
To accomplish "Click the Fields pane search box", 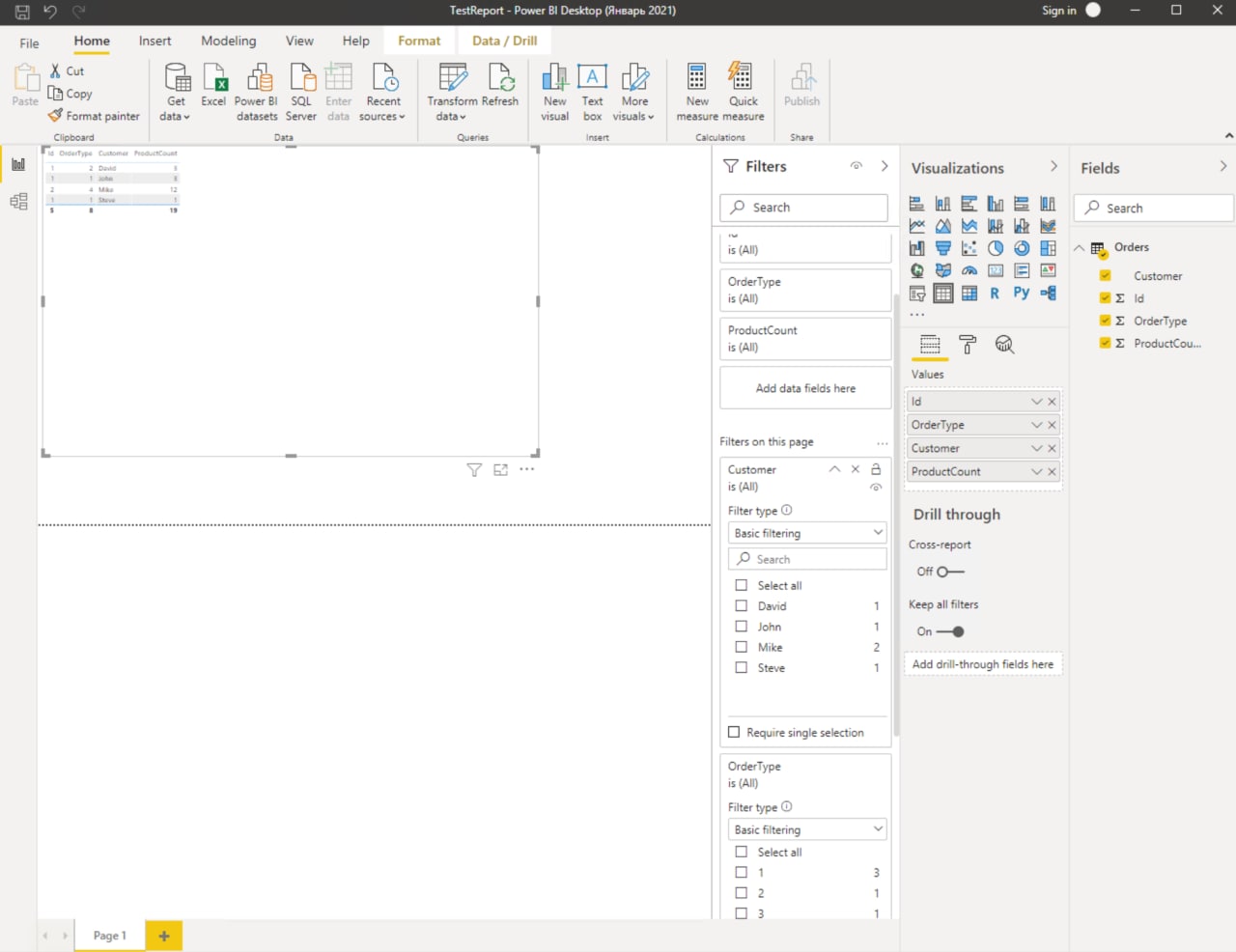I will (x=1154, y=208).
